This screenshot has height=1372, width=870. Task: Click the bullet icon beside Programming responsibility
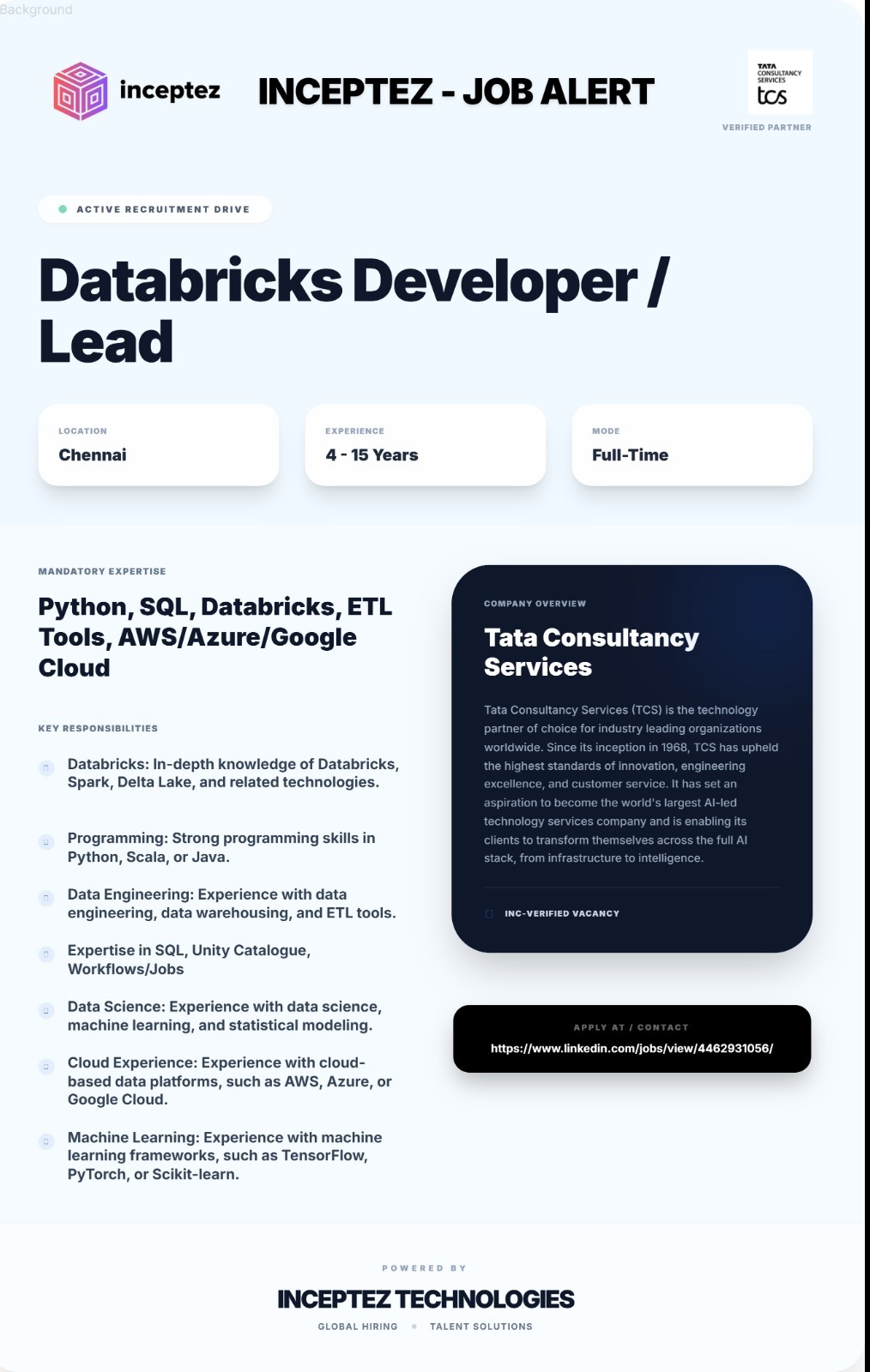[47, 842]
